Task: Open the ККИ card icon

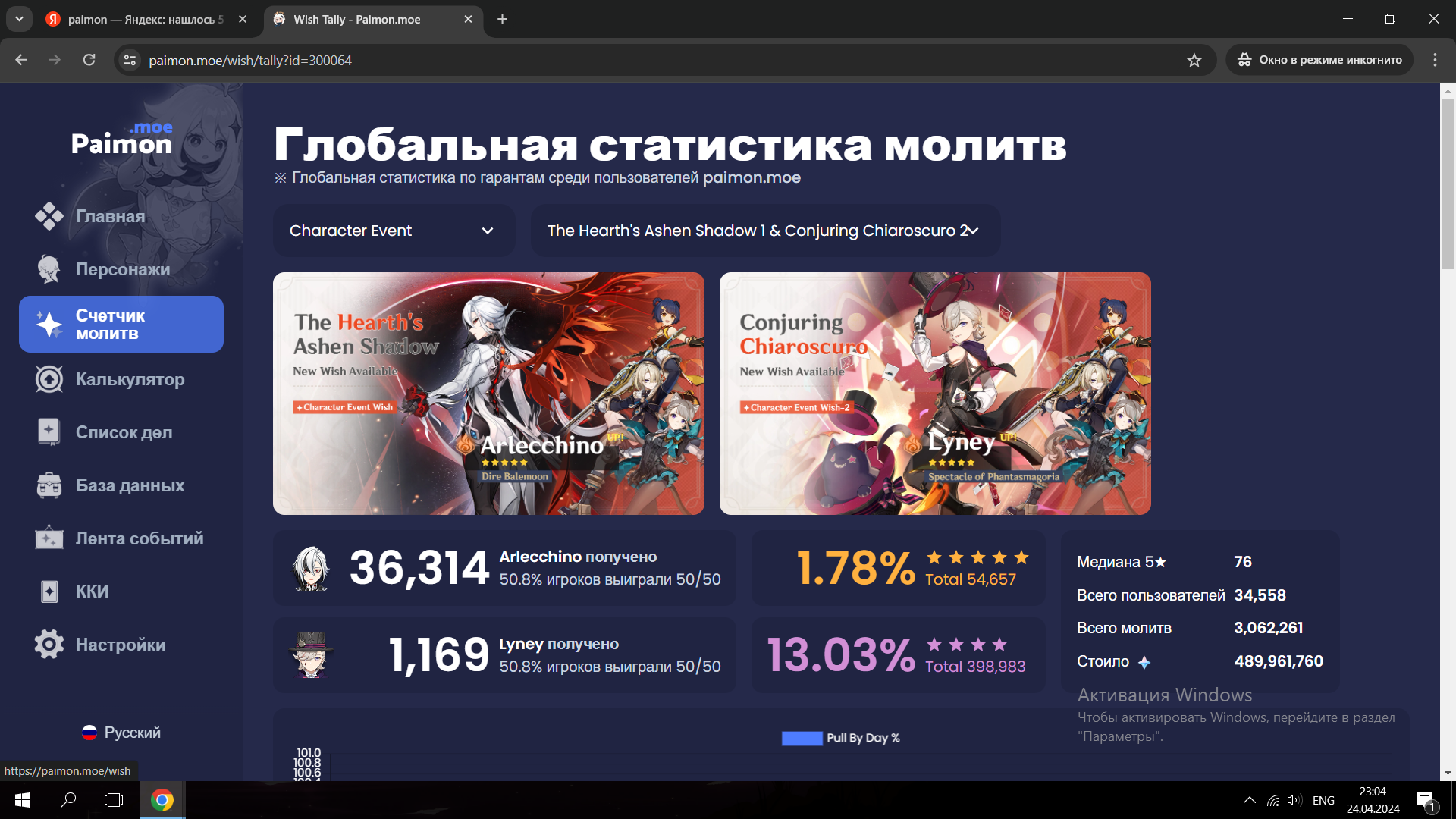Action: coord(49,591)
